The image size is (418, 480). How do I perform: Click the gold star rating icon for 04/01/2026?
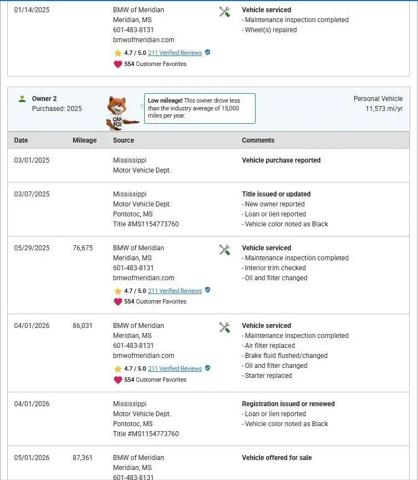coord(118,369)
